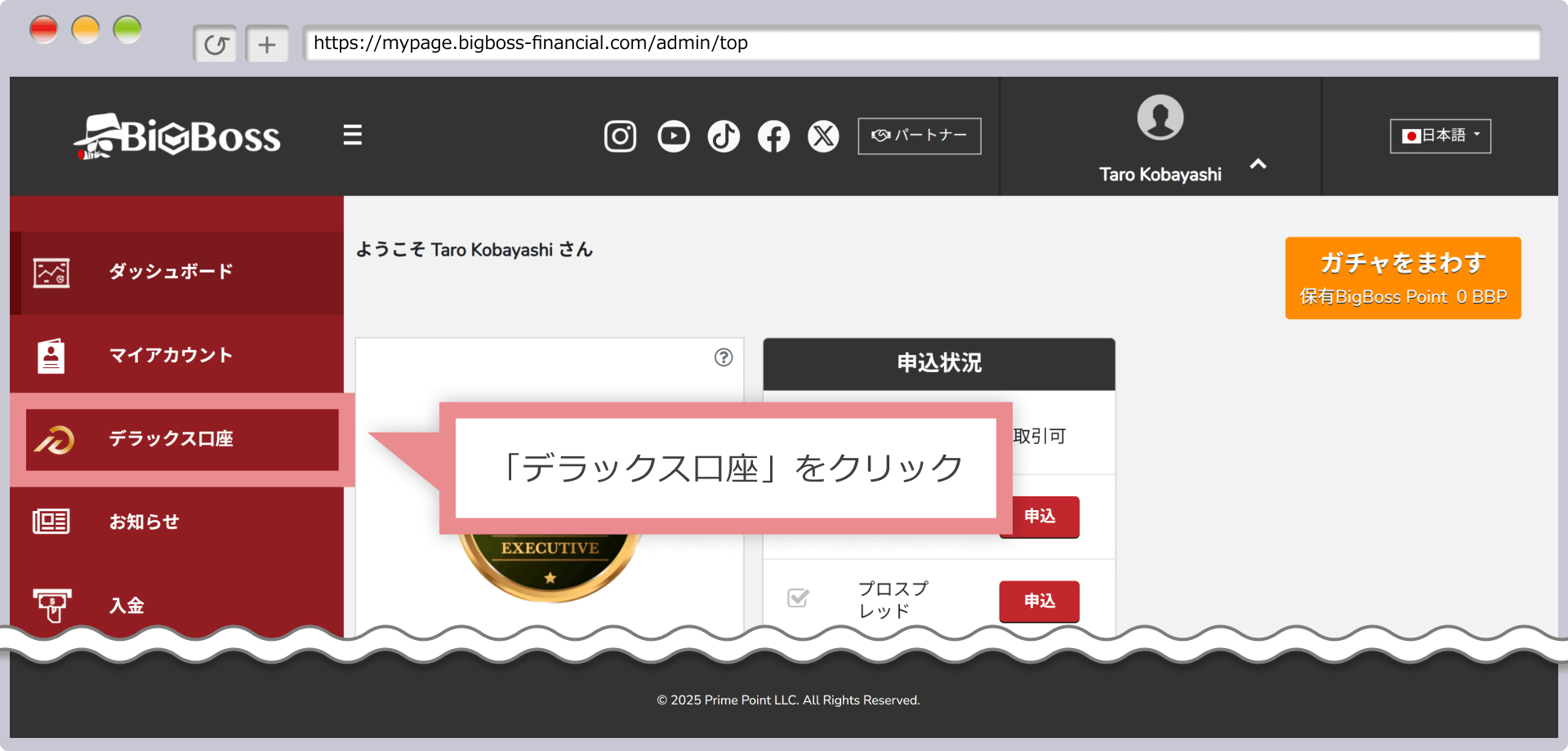Click the 申込 button for プロスプレッド
Viewport: 1568px width, 751px height.
1039,601
